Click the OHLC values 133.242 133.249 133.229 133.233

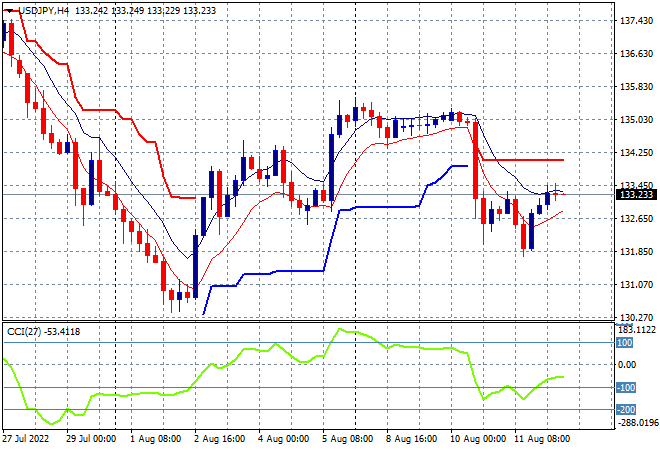pyautogui.click(x=146, y=11)
